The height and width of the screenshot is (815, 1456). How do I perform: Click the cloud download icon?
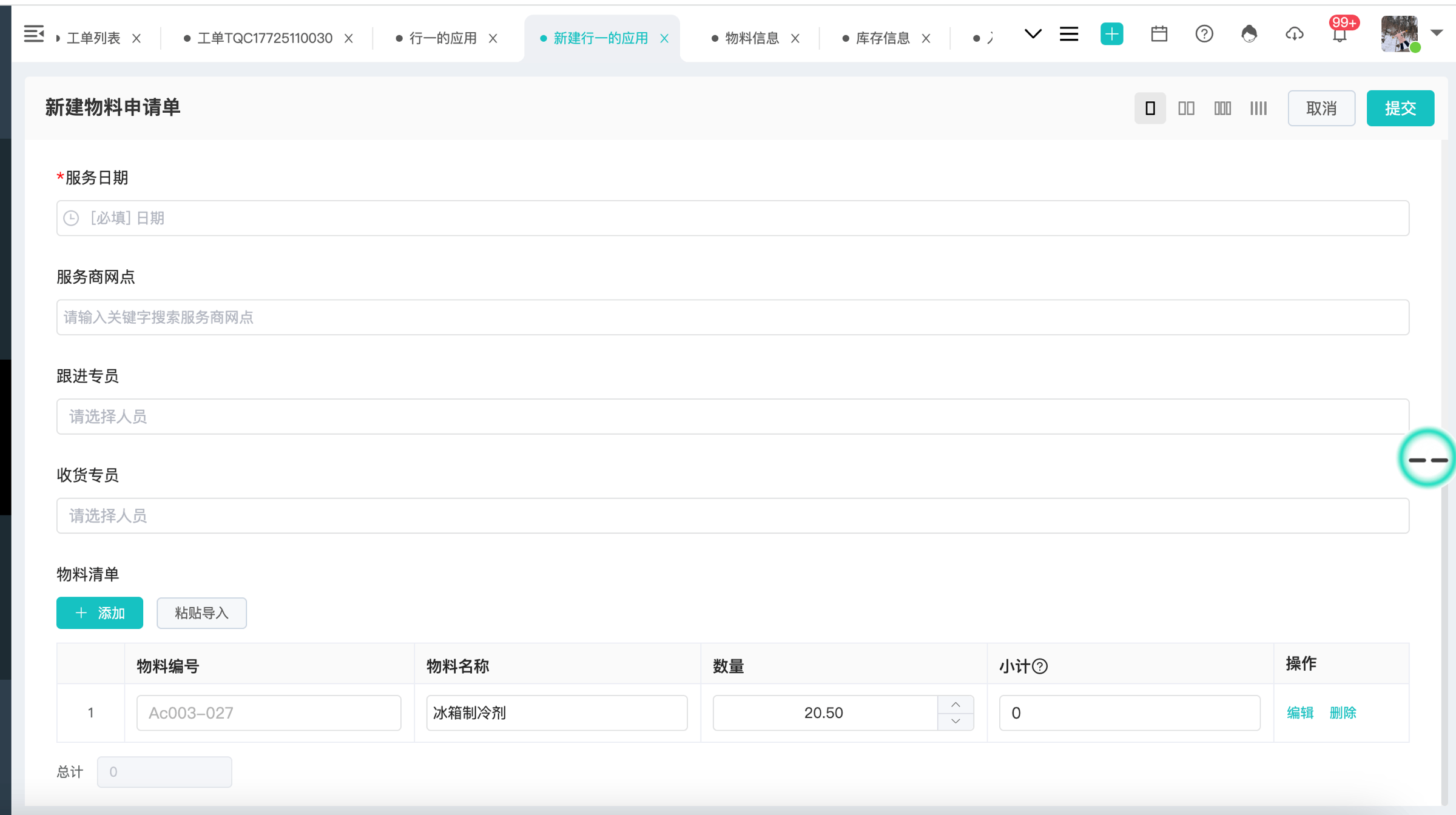1294,35
